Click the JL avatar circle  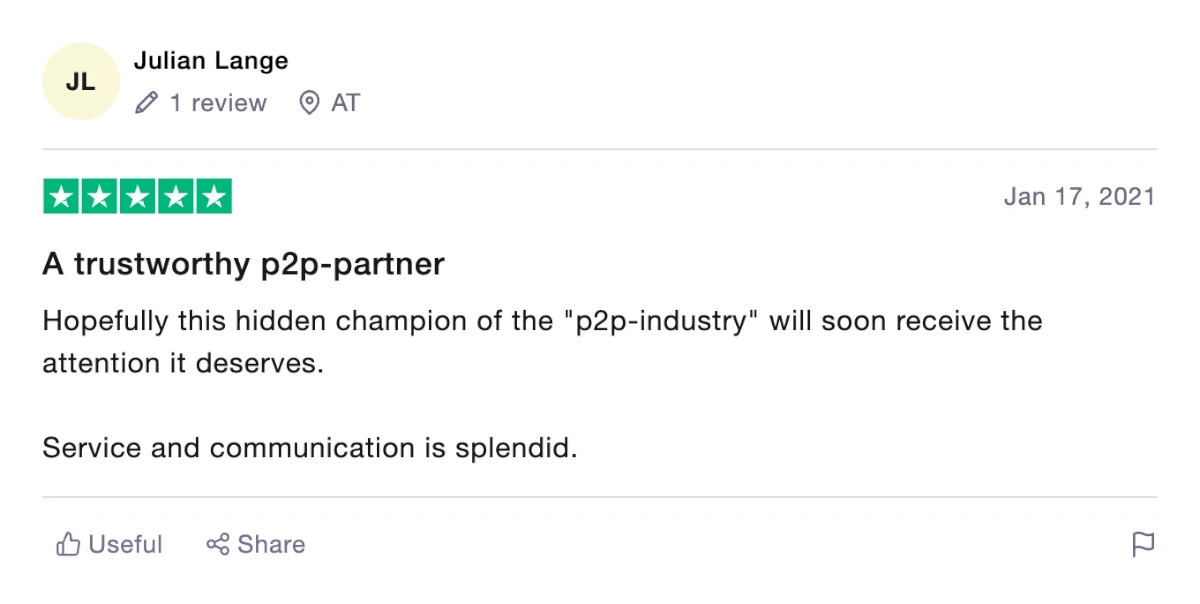tap(81, 82)
